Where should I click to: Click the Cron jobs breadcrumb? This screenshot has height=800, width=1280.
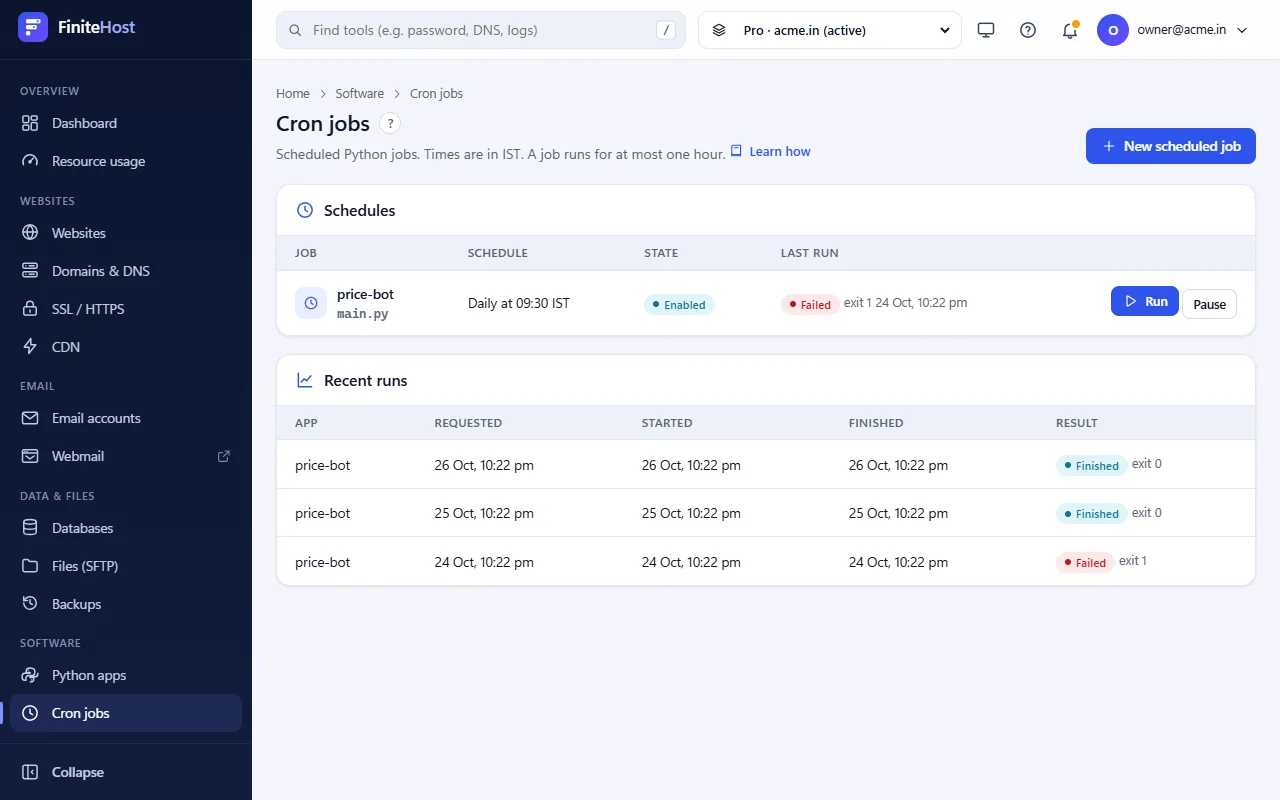pos(436,93)
